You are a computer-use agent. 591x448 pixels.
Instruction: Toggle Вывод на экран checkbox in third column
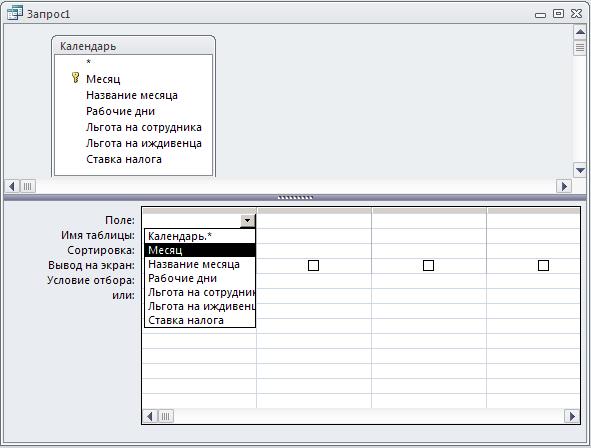[428, 266]
